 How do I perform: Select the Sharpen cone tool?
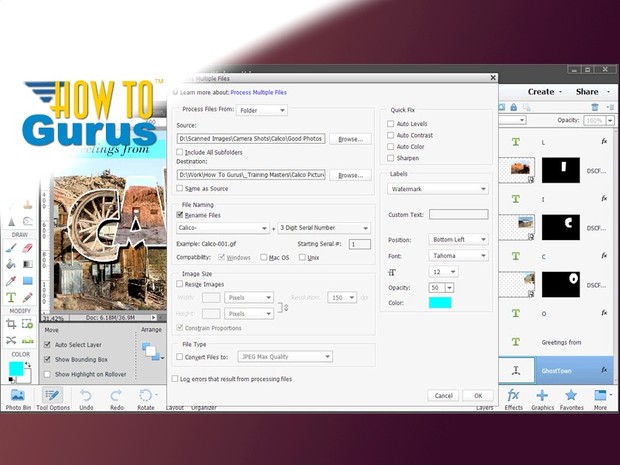pyautogui.click(x=11, y=221)
